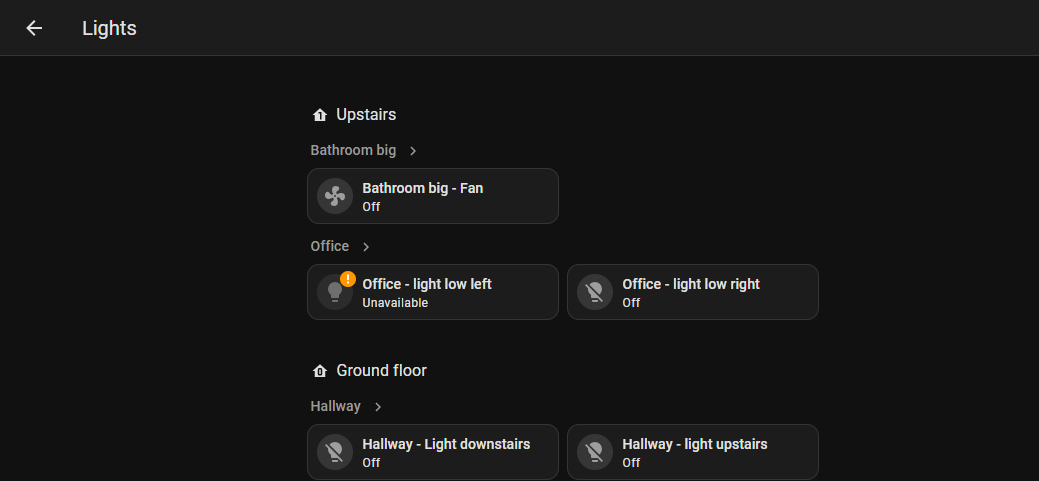Click the Office light low left bulb icon

[x=333, y=292]
